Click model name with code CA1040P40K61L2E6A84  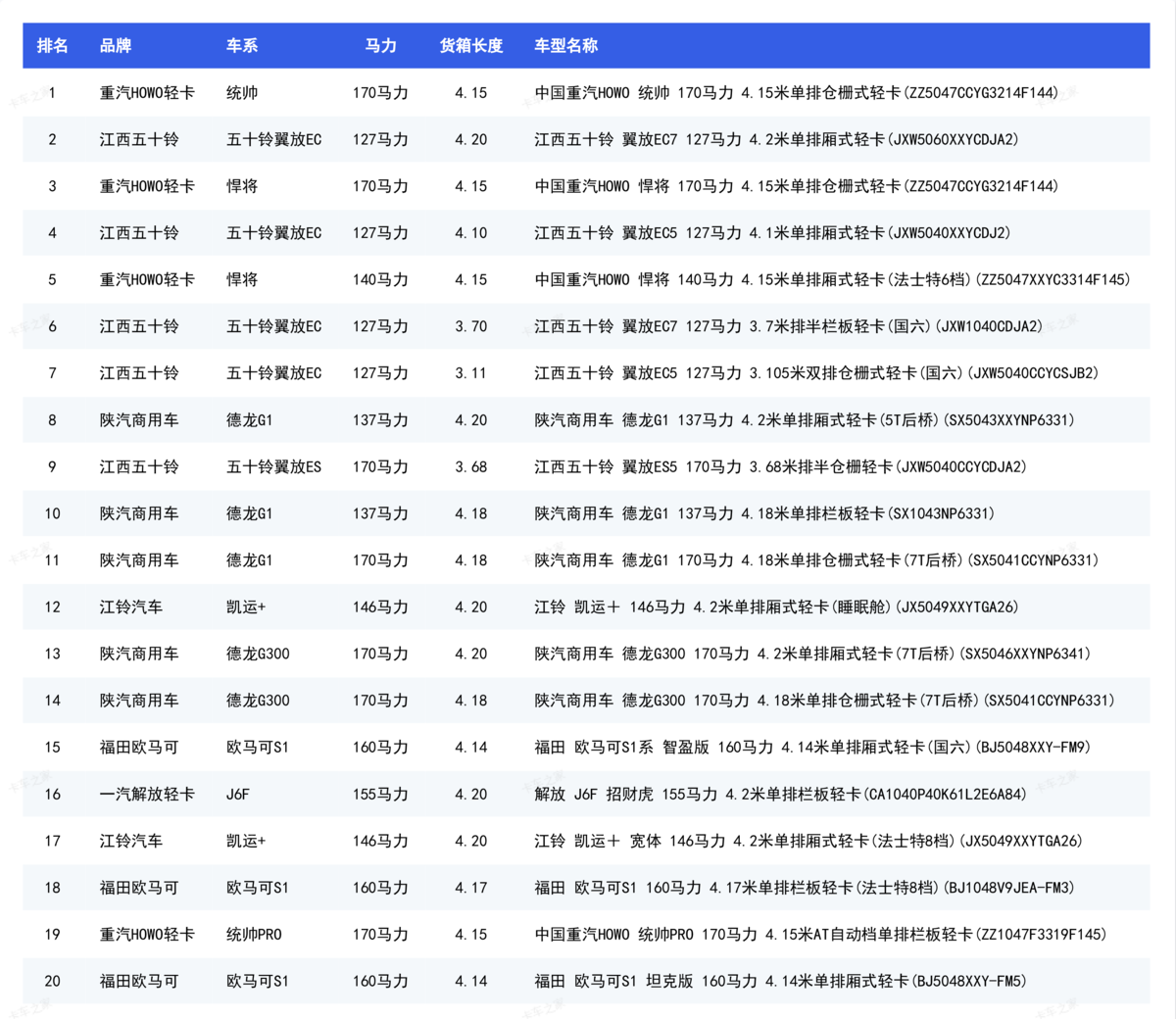(x=780, y=795)
